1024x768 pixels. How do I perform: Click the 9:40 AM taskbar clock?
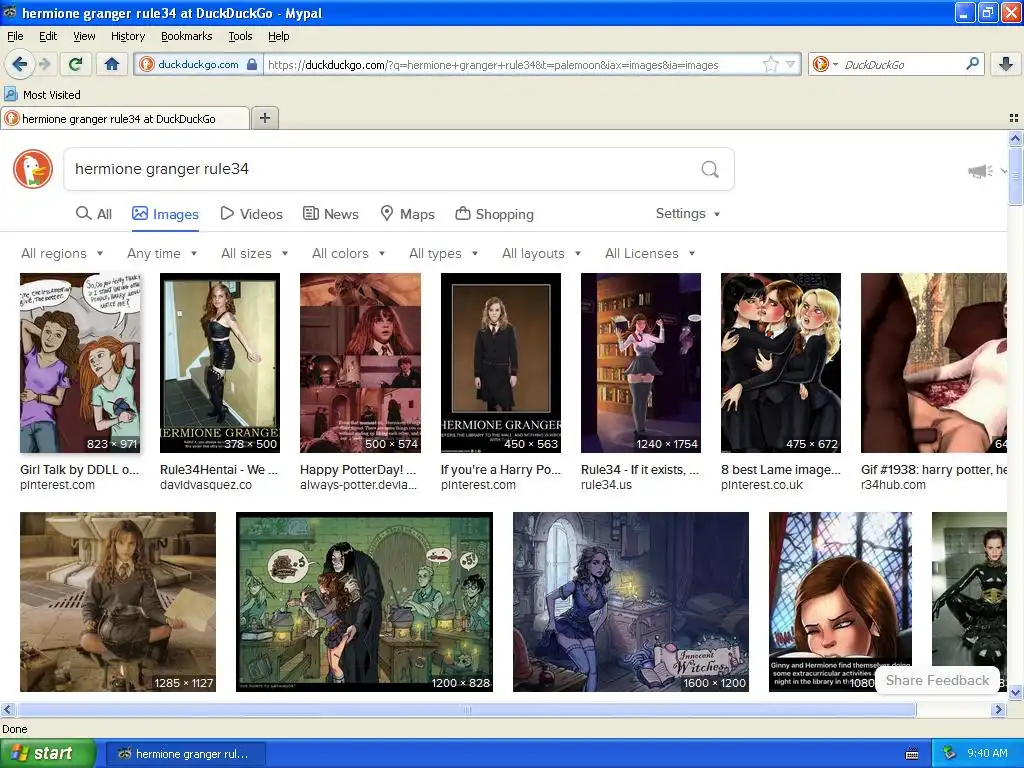(987, 753)
